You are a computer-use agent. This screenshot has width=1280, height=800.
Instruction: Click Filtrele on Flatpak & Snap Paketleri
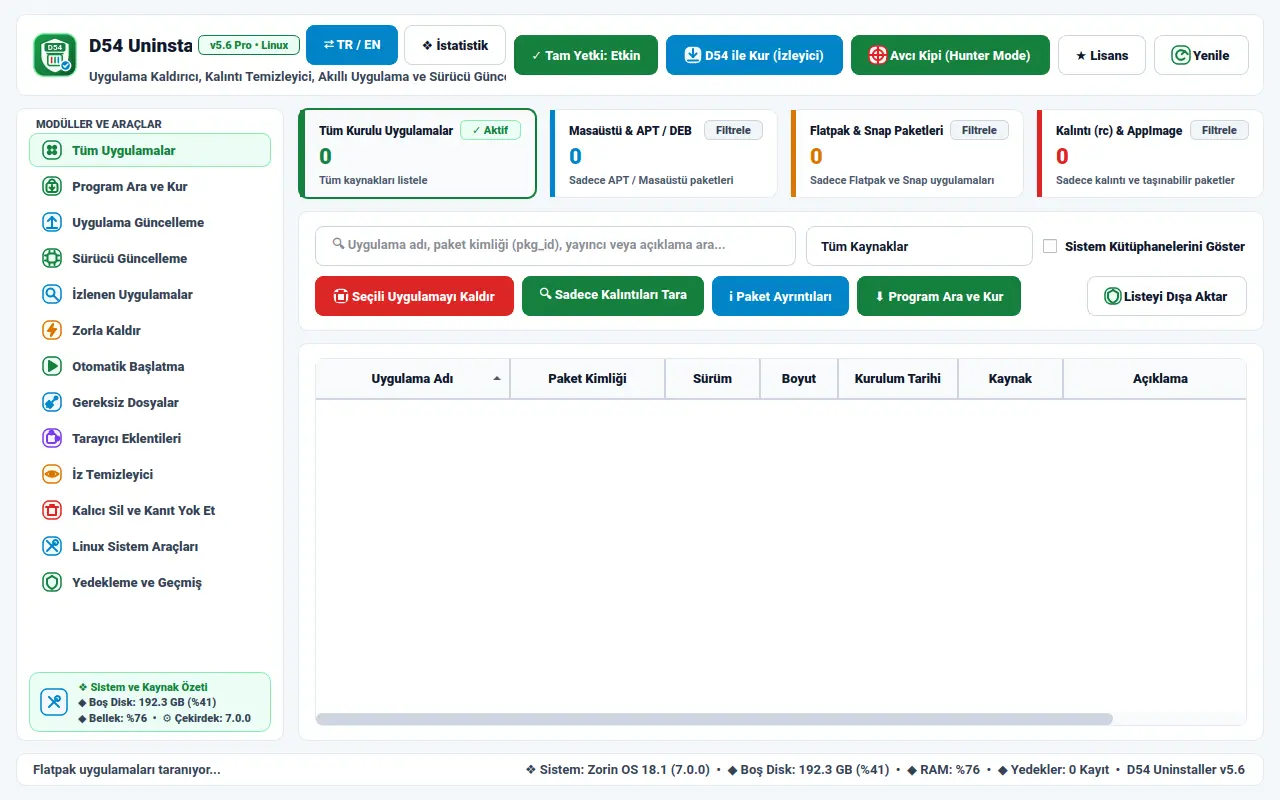979,130
